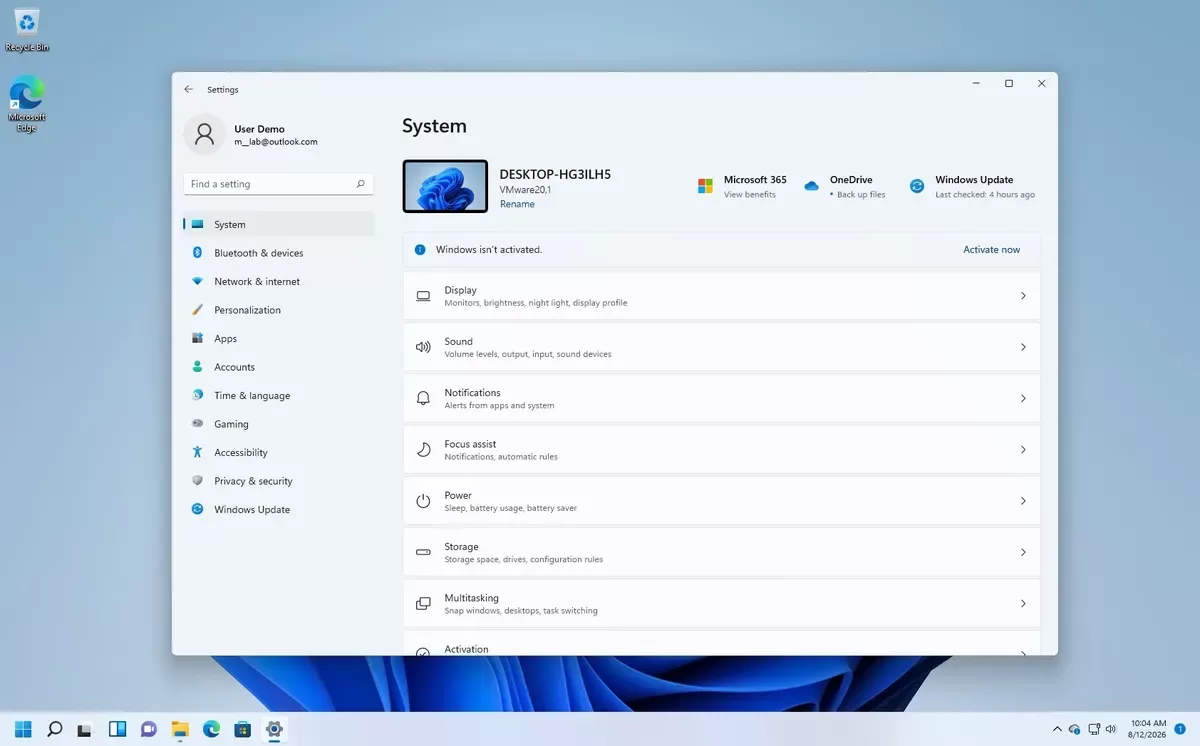This screenshot has width=1200, height=746.
Task: Open Microsoft Store from the taskbar
Action: [x=242, y=729]
